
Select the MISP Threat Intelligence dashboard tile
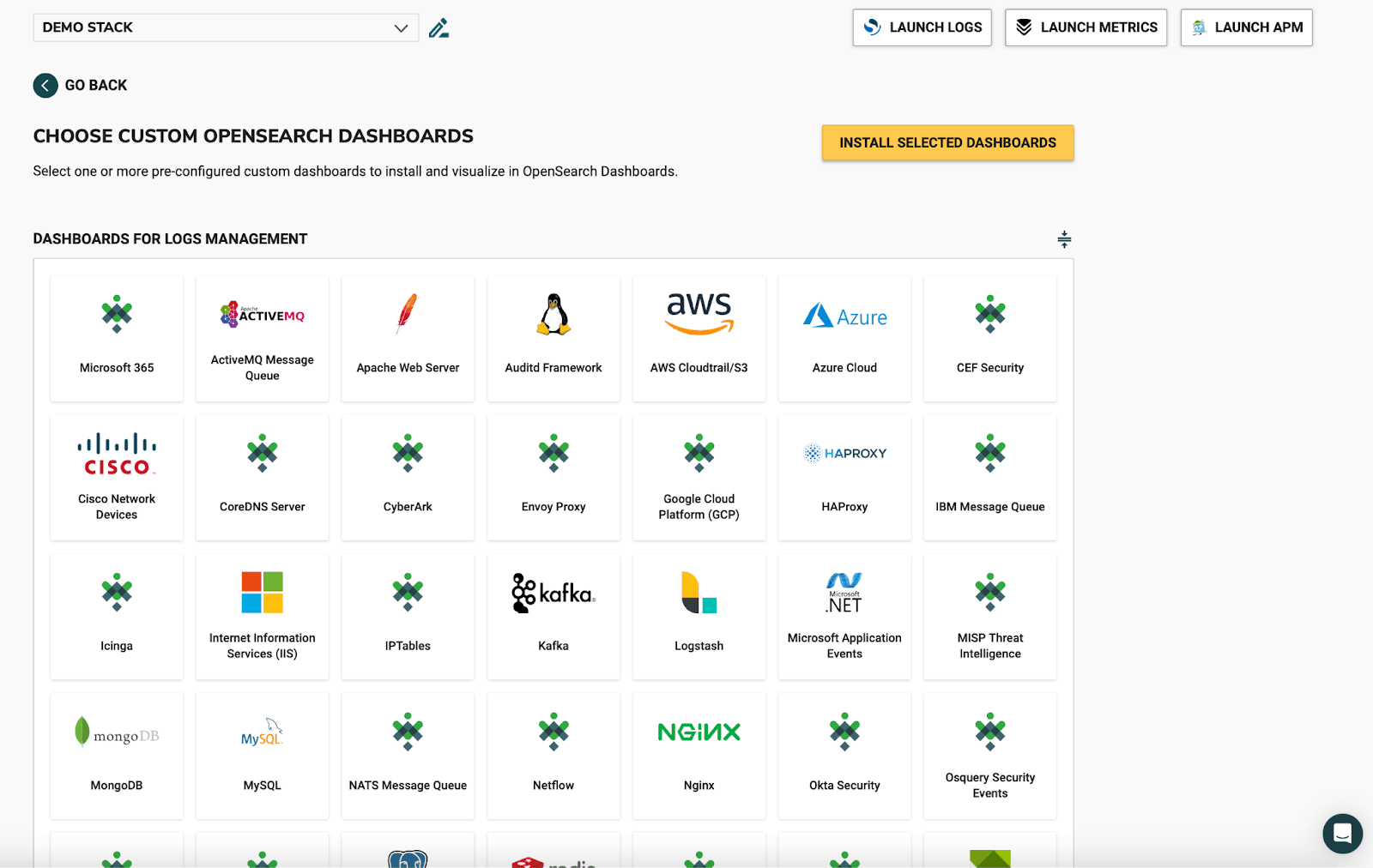[990, 617]
